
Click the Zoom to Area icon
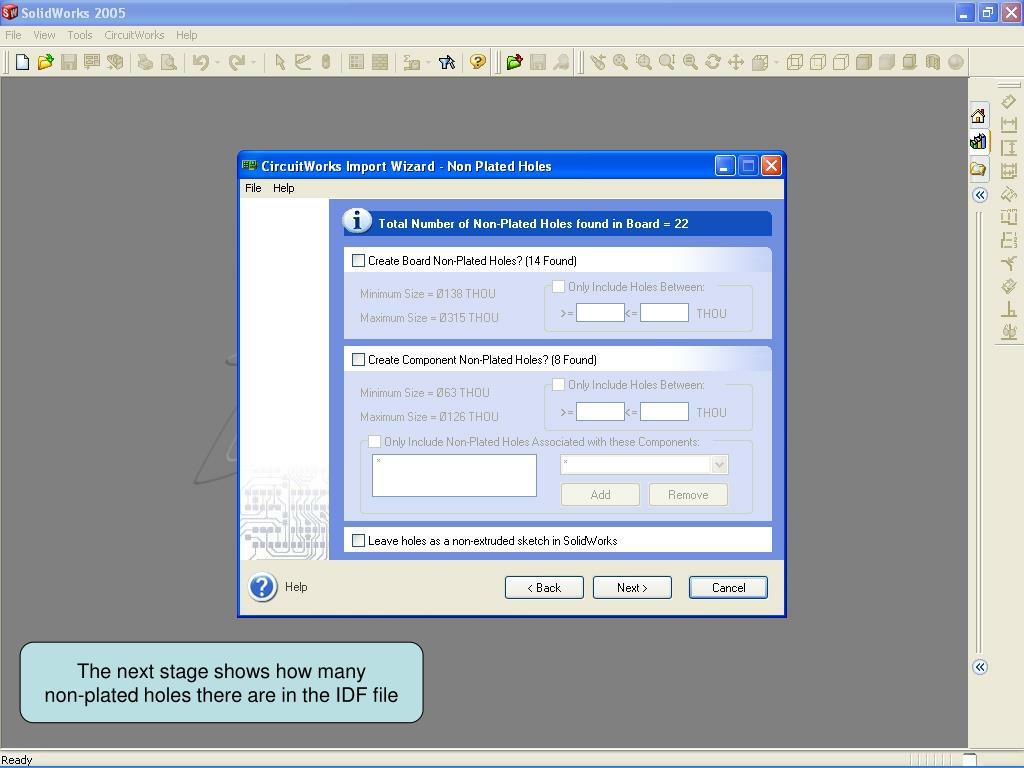point(644,62)
